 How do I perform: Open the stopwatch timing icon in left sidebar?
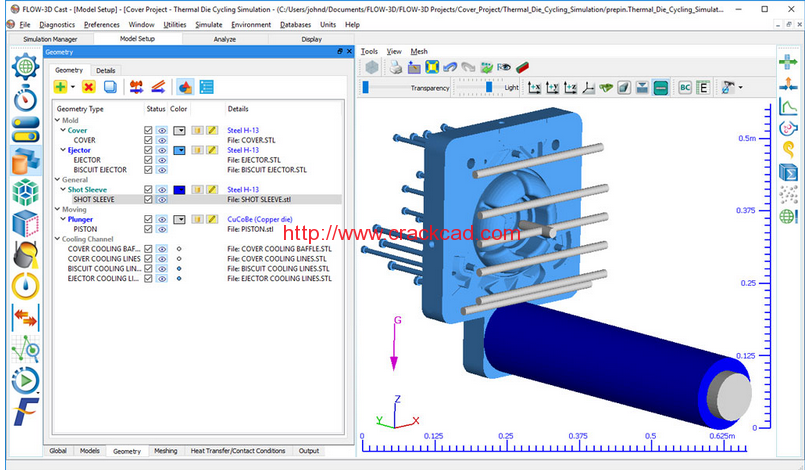[x=25, y=98]
